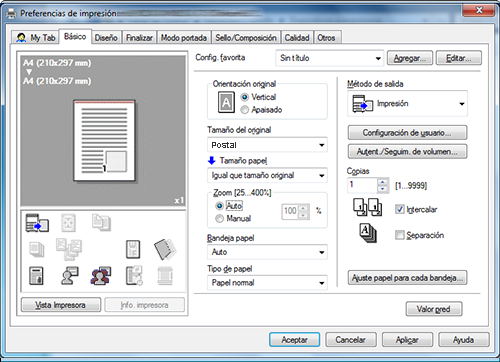Image resolution: width=500 pixels, height=362 pixels.
Task: Open the Modo portada tab
Action: pyautogui.click(x=184, y=38)
